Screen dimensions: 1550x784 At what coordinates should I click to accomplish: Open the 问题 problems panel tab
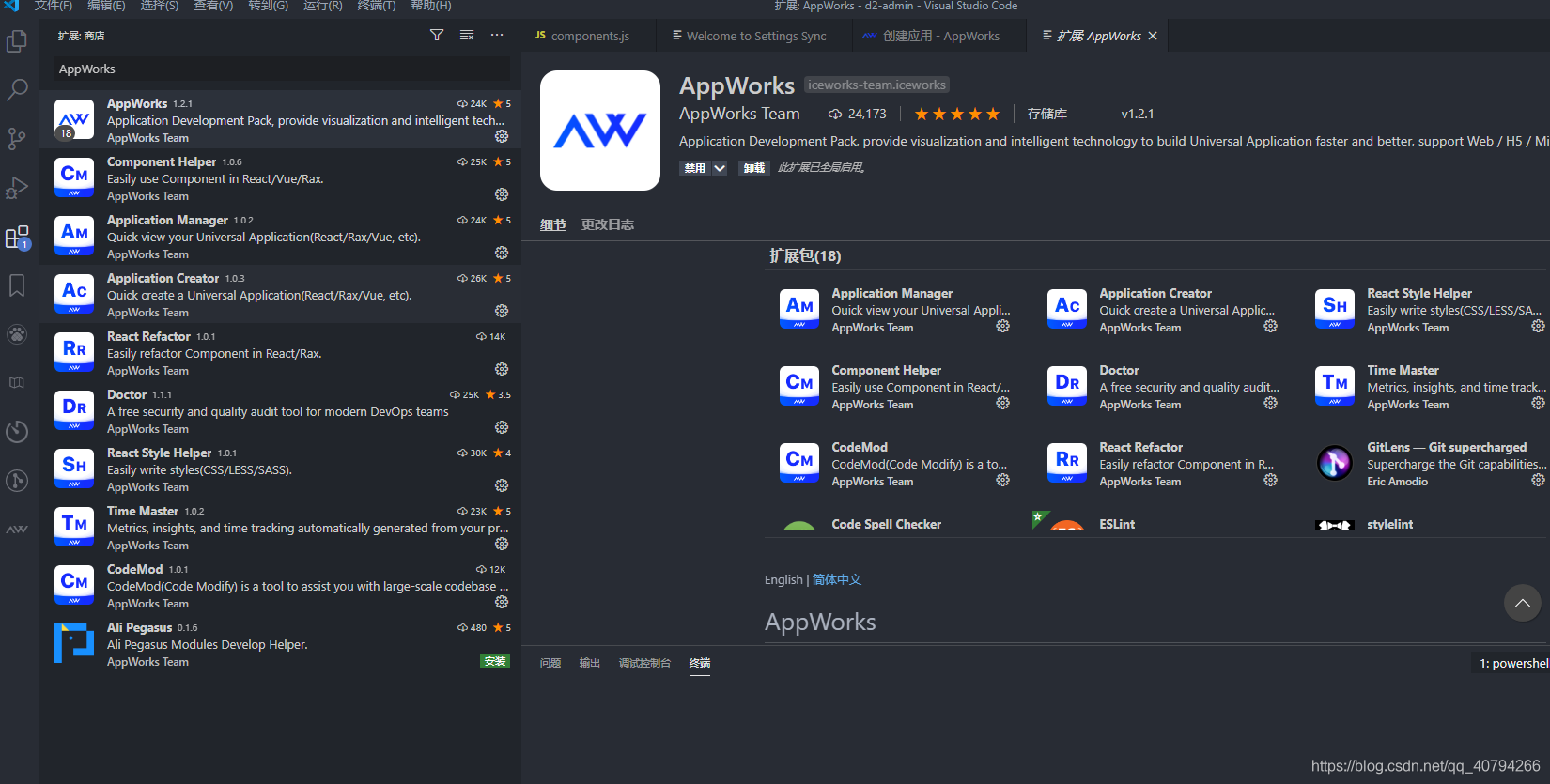550,663
